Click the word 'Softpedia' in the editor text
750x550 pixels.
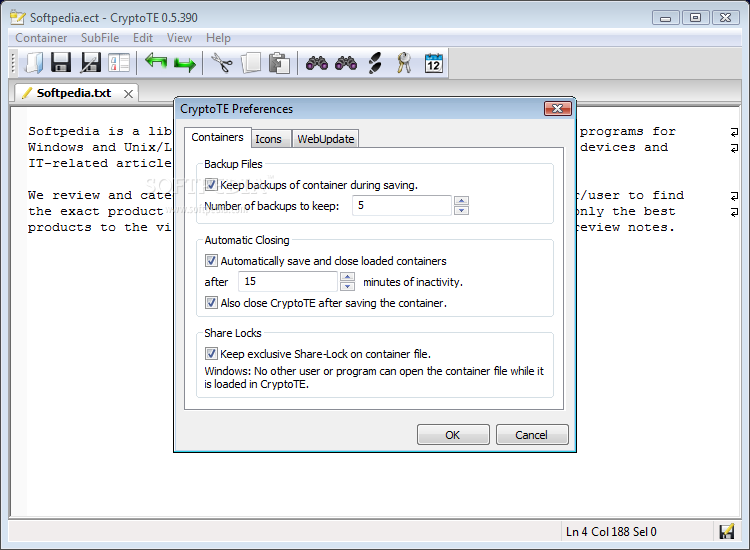[x=64, y=131]
